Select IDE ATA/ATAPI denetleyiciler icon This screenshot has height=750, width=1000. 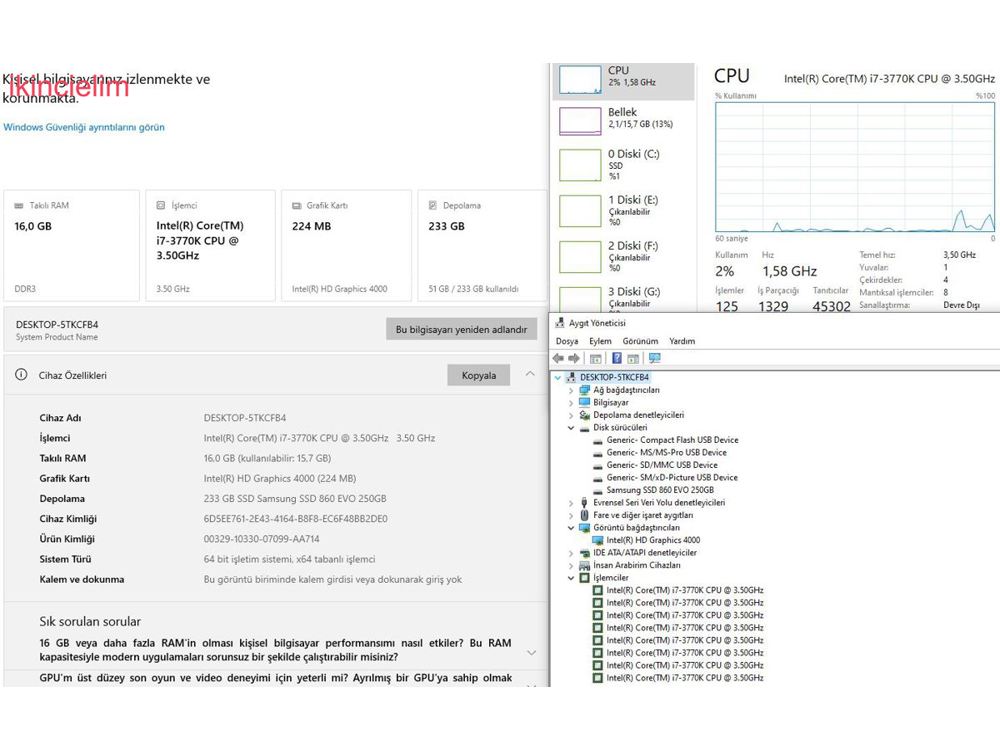pos(584,553)
